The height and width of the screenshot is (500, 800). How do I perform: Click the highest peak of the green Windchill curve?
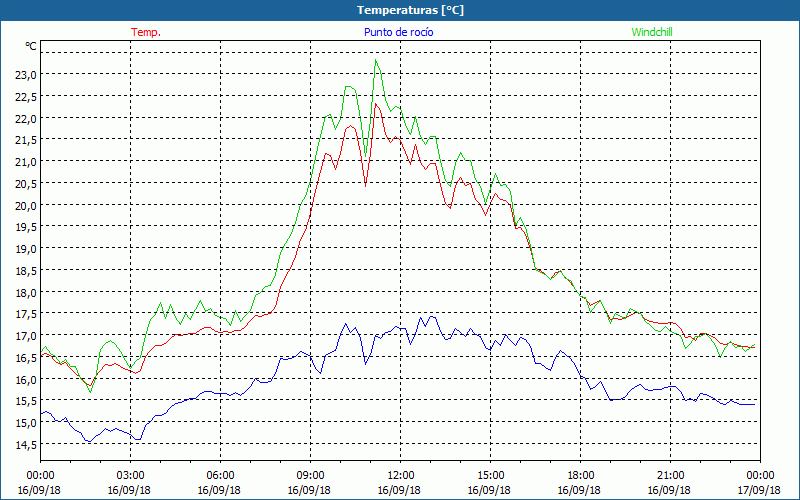pyautogui.click(x=376, y=60)
